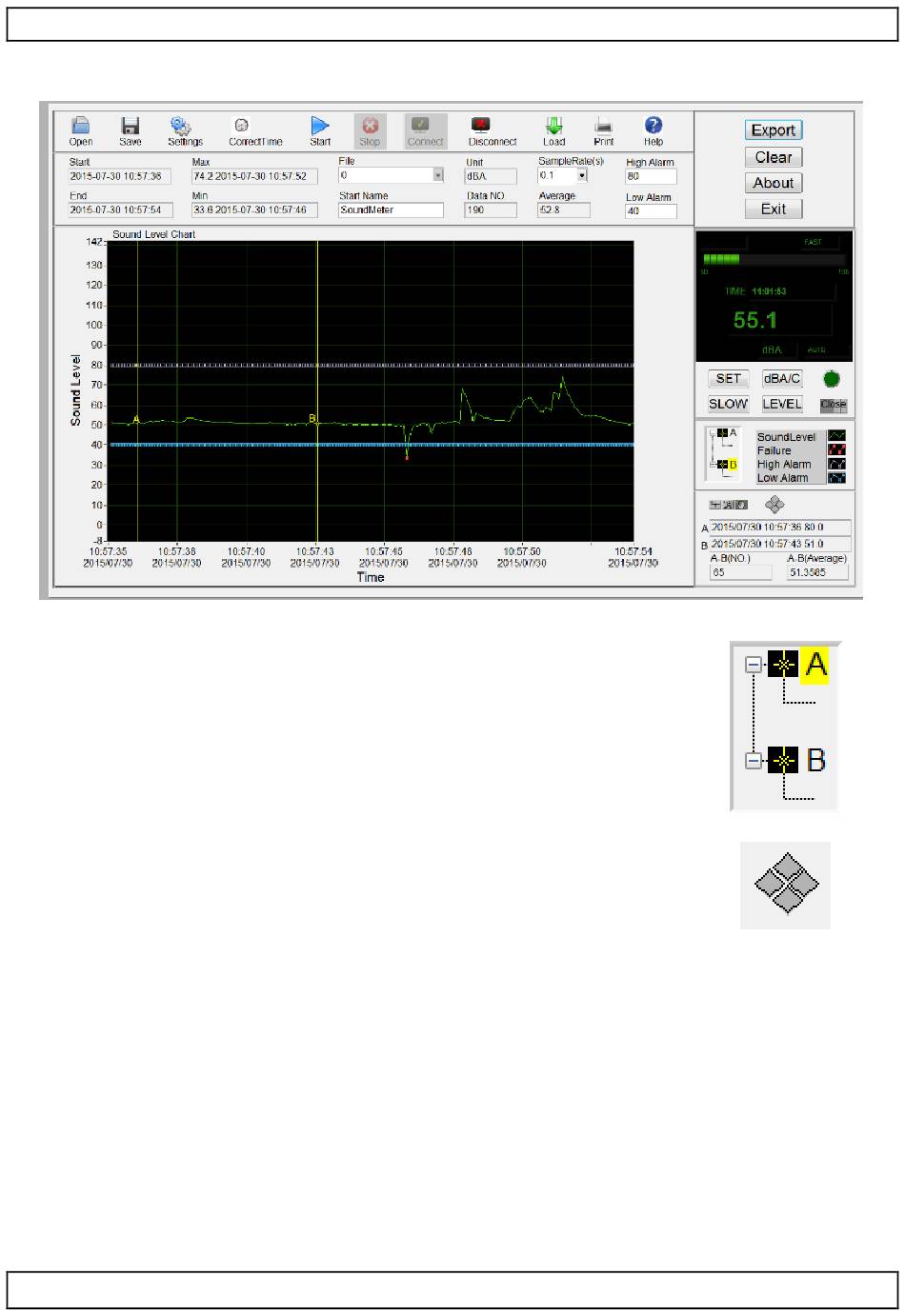905x1316 pixels.
Task: Click the 55.1 reading on meter display
Action: (755, 321)
